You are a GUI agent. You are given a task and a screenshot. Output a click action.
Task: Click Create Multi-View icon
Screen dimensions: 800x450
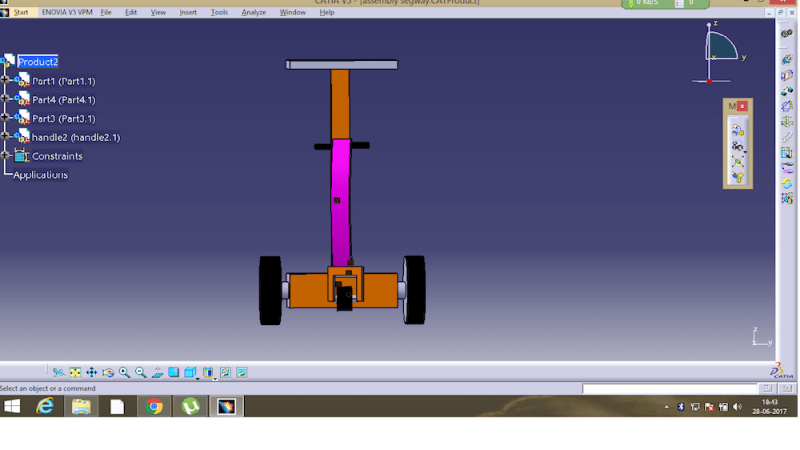coord(174,372)
